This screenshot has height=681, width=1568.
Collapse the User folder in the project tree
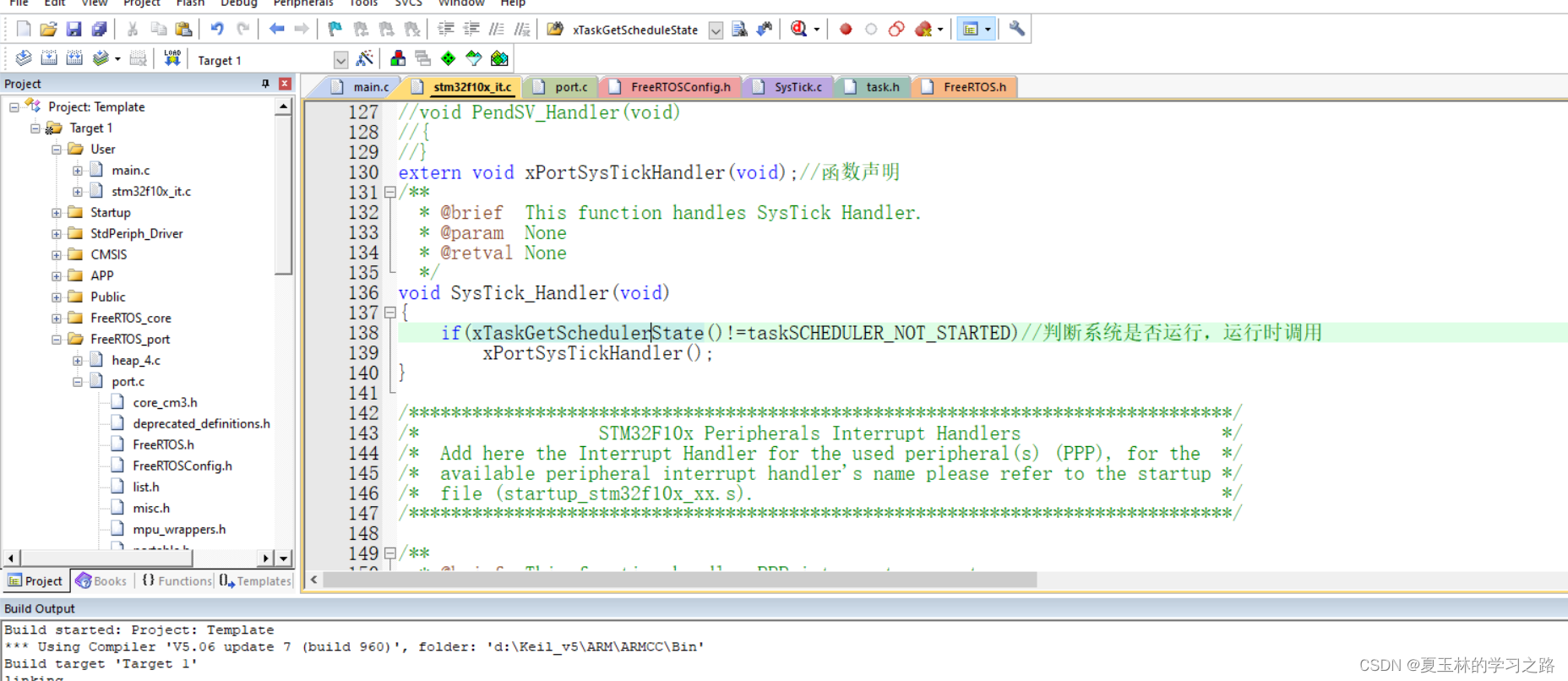(57, 150)
